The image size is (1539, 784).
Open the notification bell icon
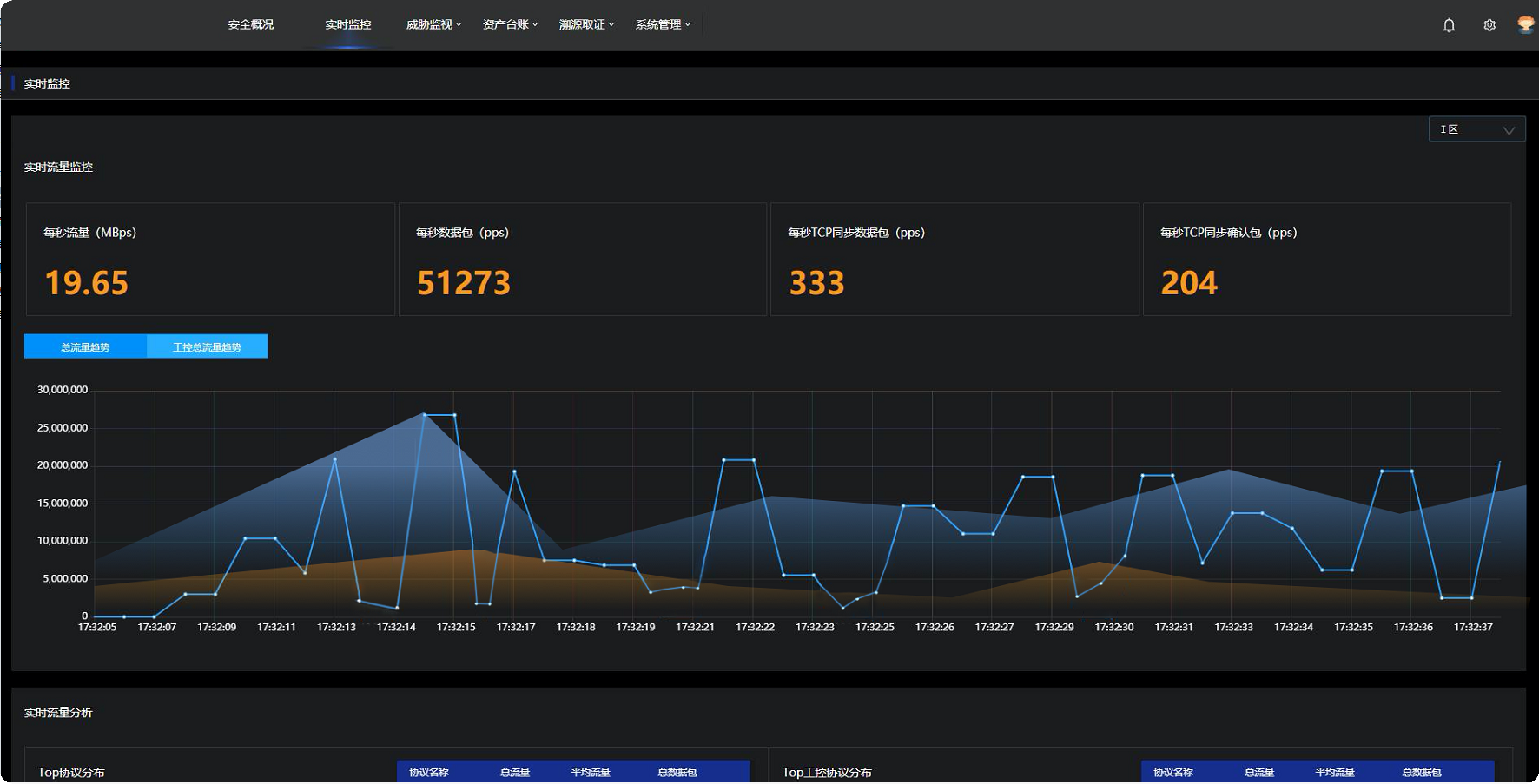coord(1449,25)
